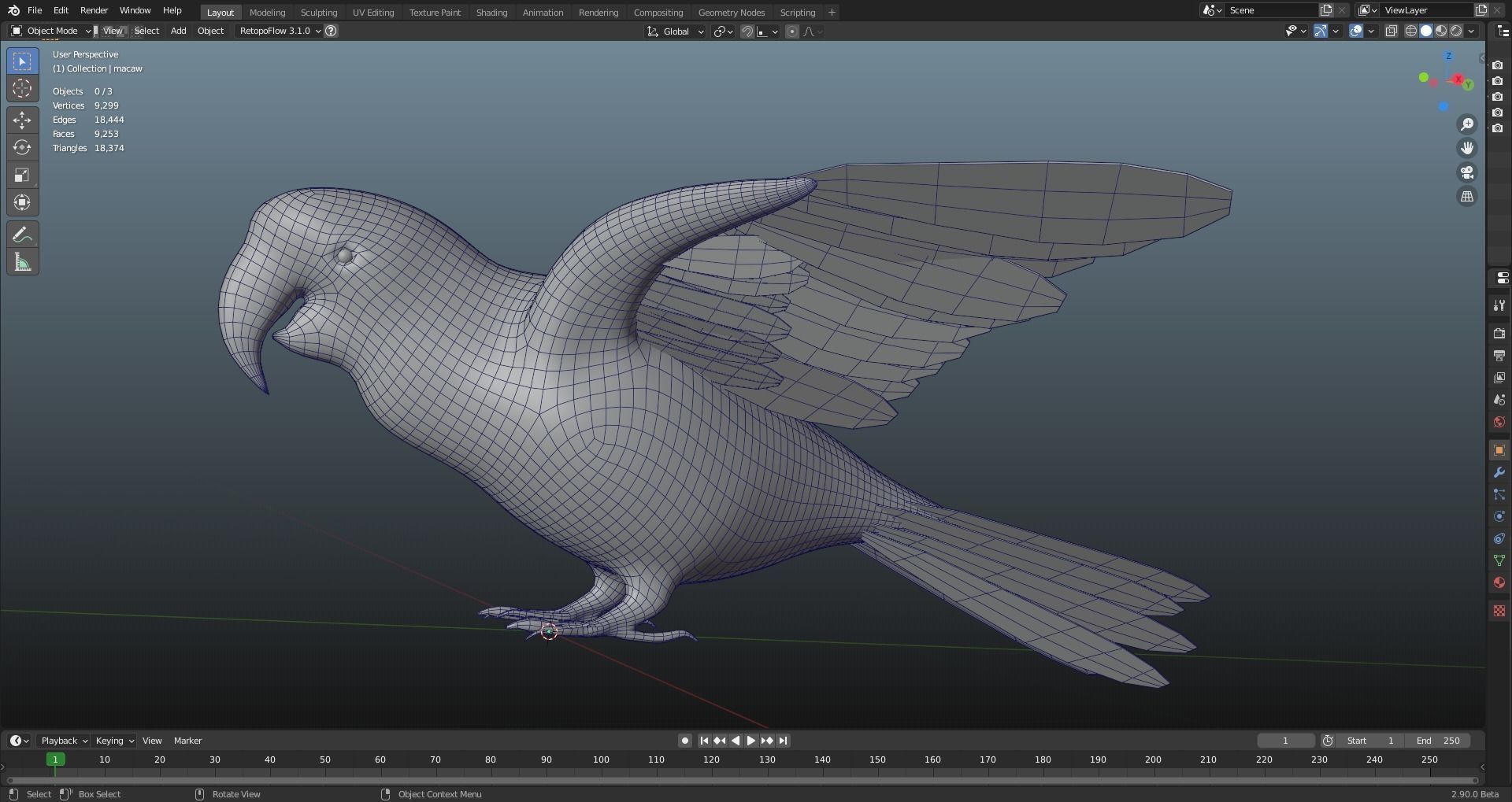Switch to the Sculpting workspace tab

319,12
